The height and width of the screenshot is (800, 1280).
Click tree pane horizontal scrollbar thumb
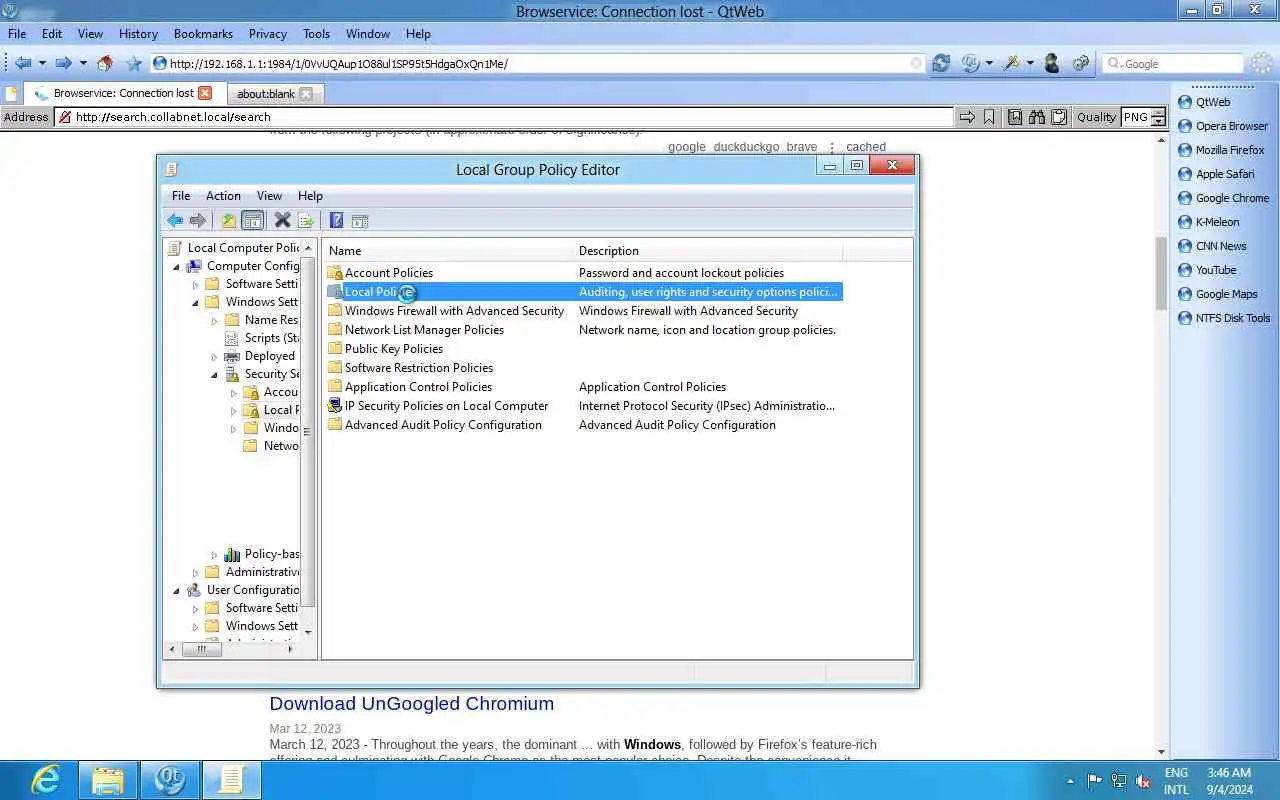tap(202, 649)
